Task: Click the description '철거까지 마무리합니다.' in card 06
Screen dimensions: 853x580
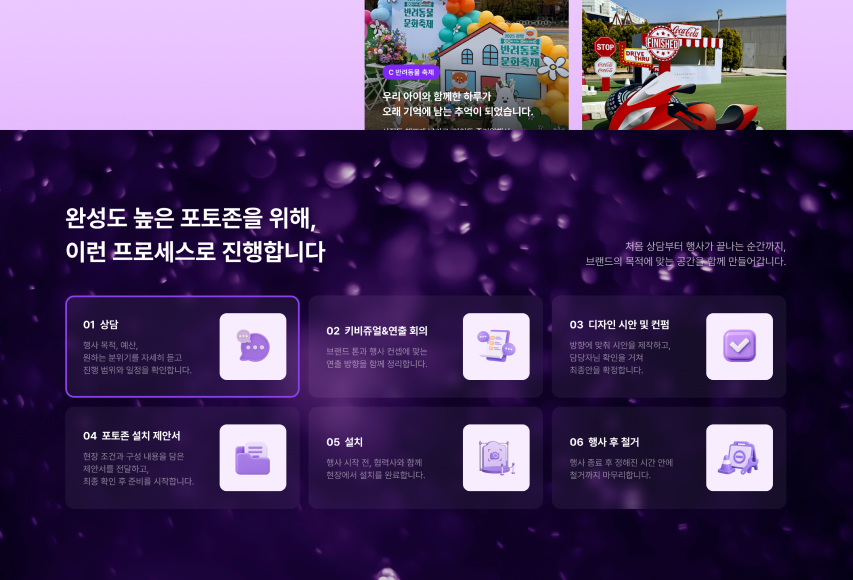Action: coord(610,475)
